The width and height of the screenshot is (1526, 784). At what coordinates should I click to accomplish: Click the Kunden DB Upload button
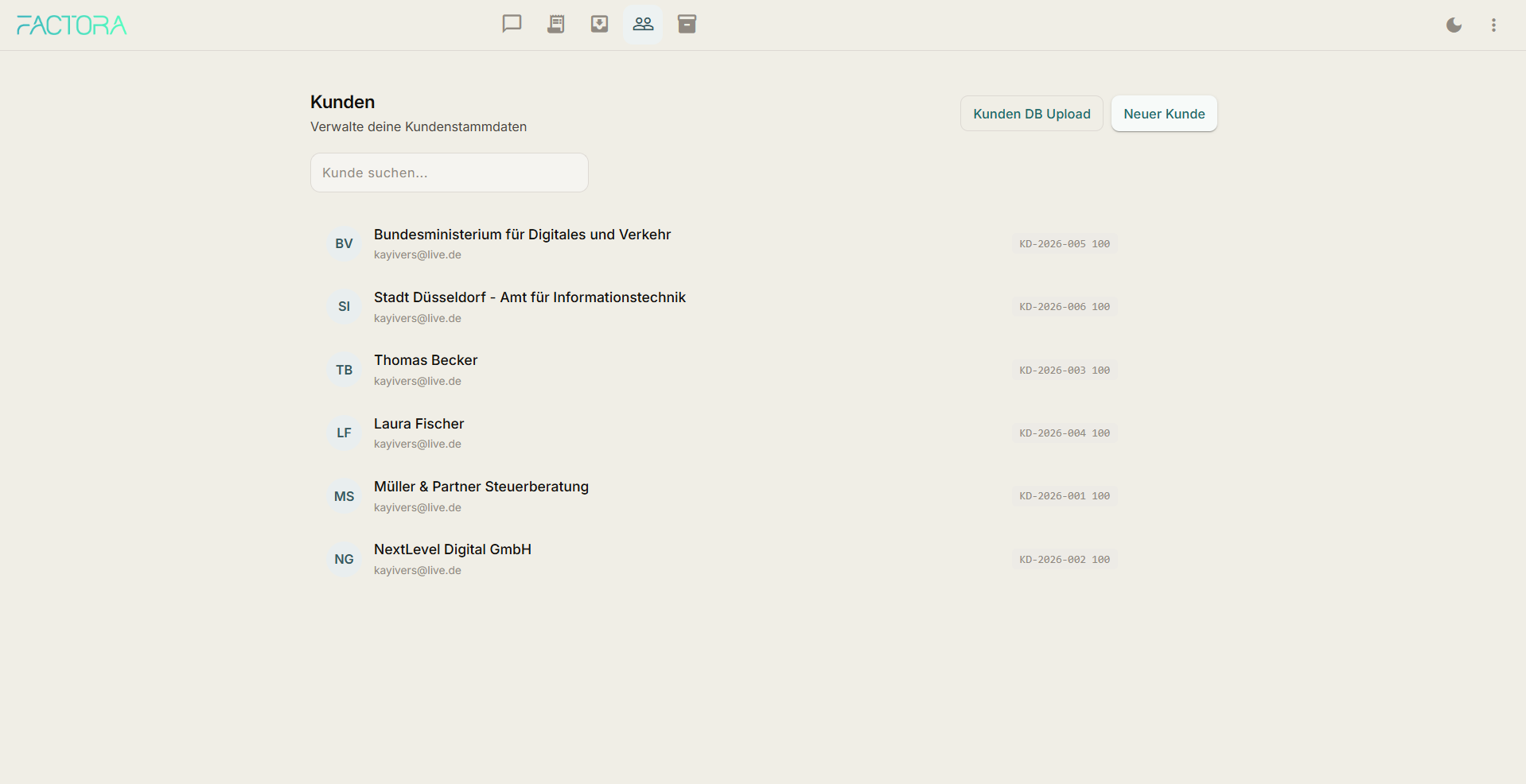1031,114
